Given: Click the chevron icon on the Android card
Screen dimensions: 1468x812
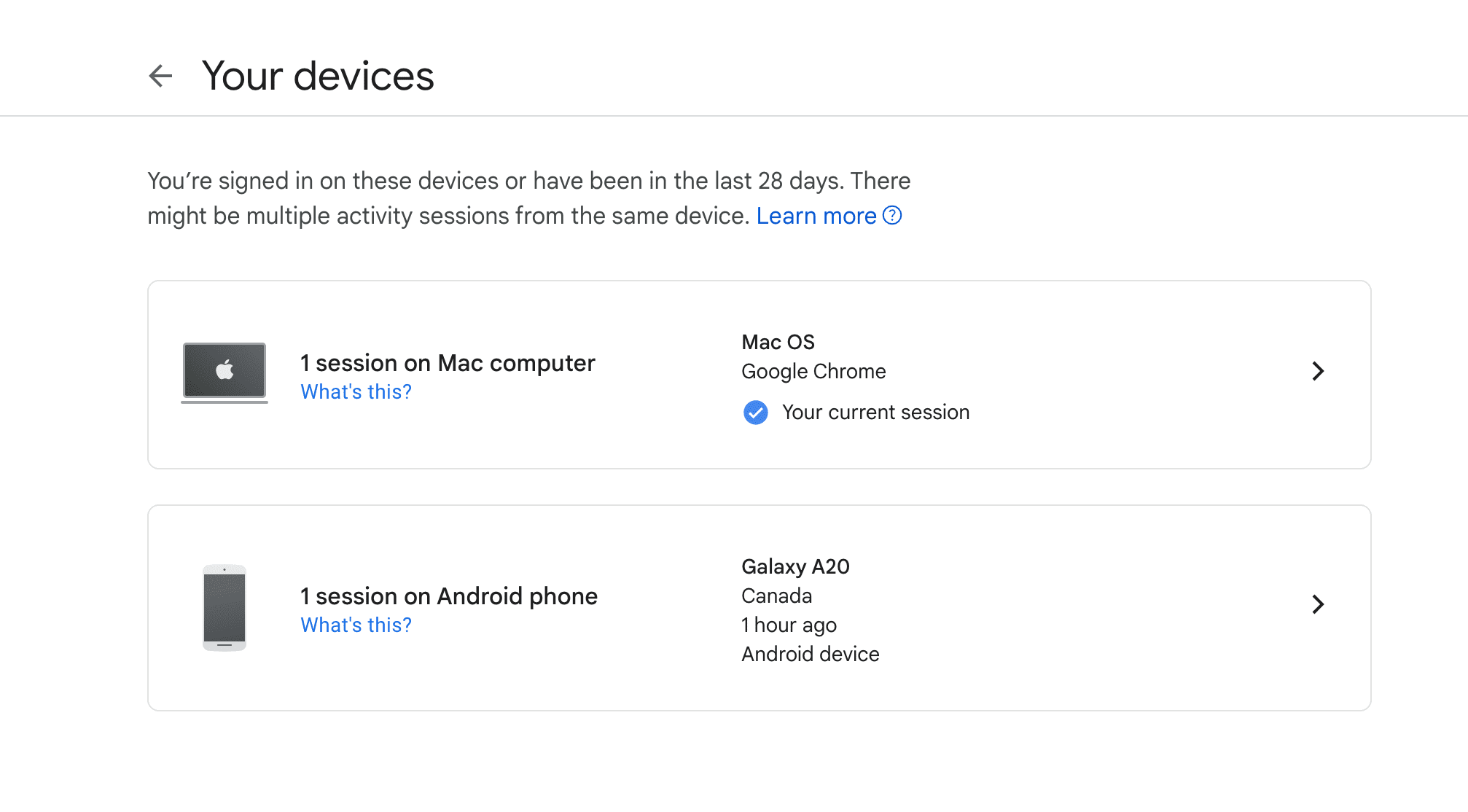Looking at the screenshot, I should click(x=1318, y=604).
